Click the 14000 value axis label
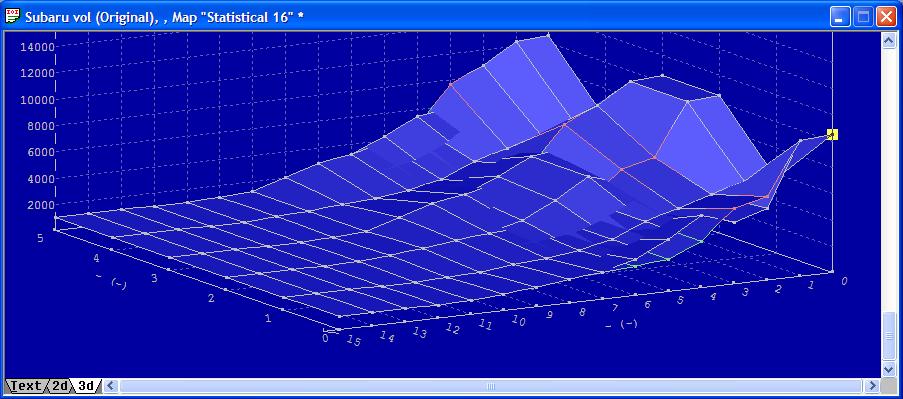Image resolution: width=903 pixels, height=399 pixels. pyautogui.click(x=37, y=47)
